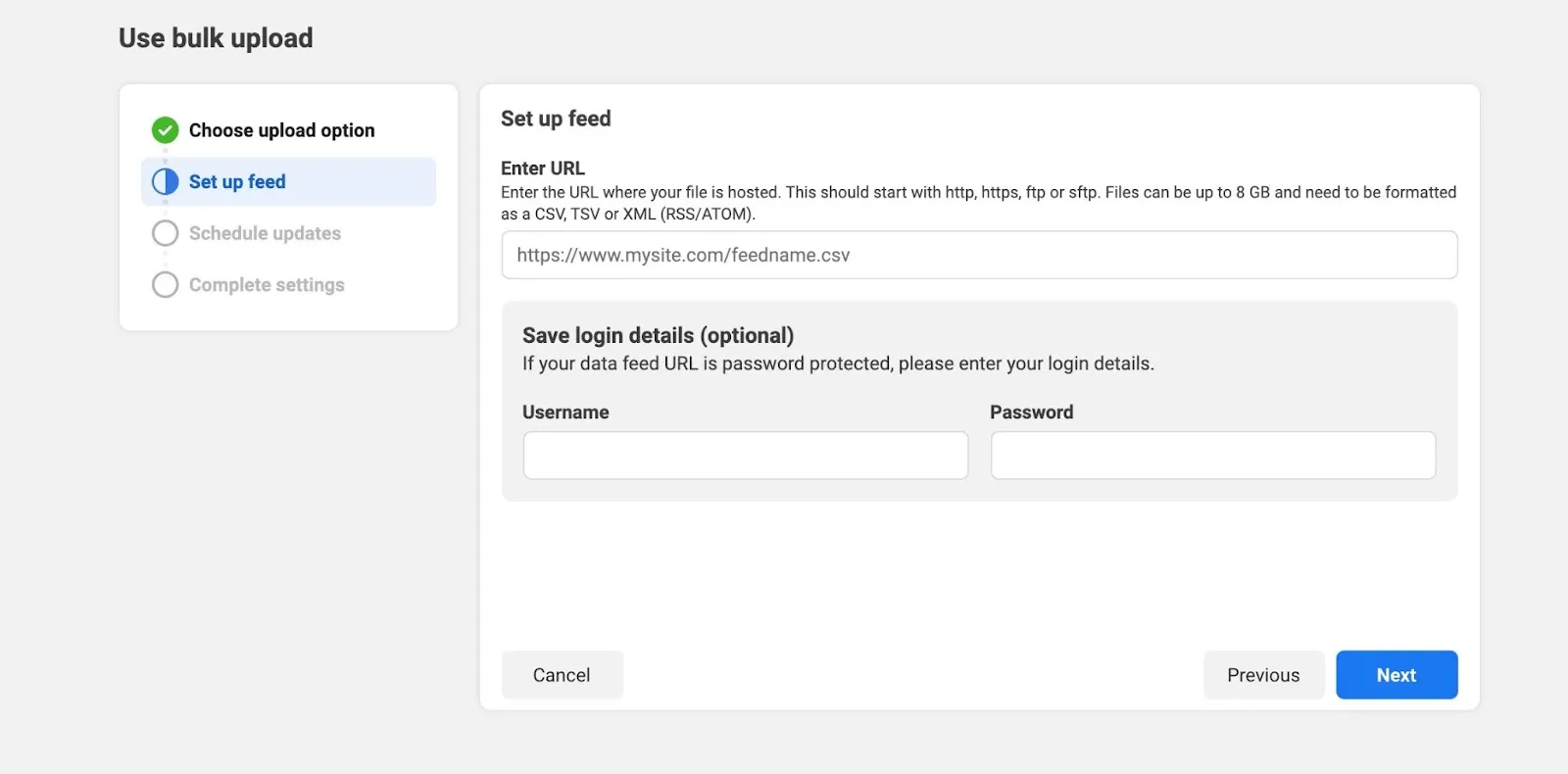Click the "Set up feed" panel heading
The height and width of the screenshot is (774, 1568).
(x=556, y=119)
